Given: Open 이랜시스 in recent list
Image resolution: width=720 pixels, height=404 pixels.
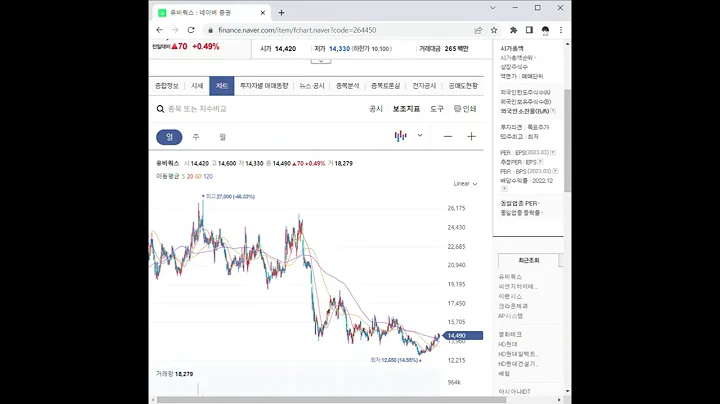Looking at the screenshot, I should pos(510,297).
